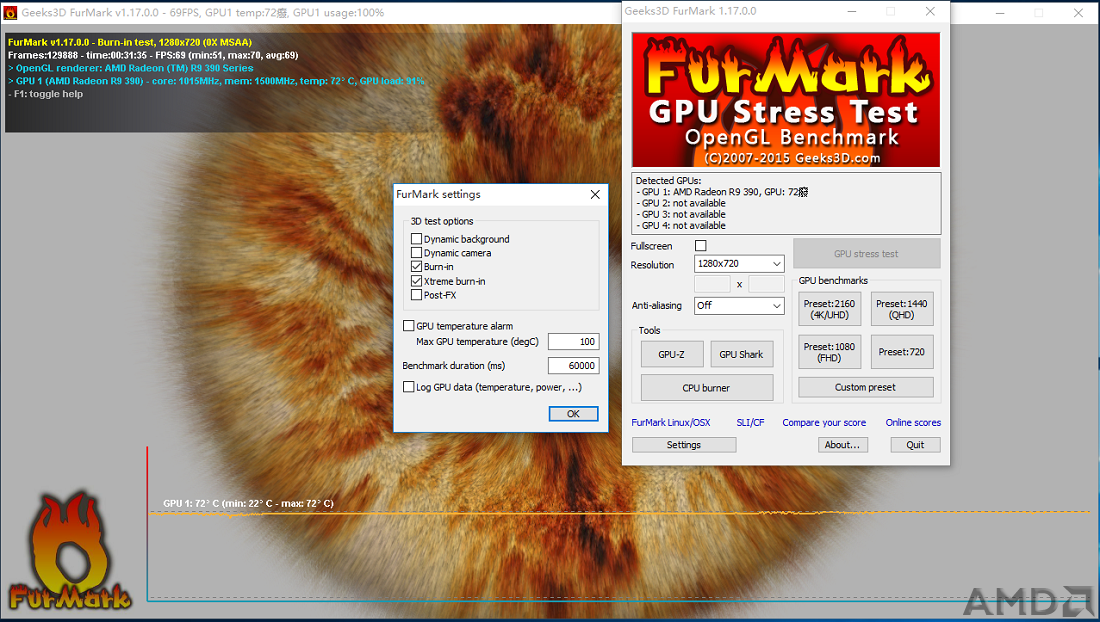Click the 'GPU 1: 72° C (min: 22° C' graph label
Image resolution: width=1100 pixels, height=622 pixels.
tap(248, 503)
